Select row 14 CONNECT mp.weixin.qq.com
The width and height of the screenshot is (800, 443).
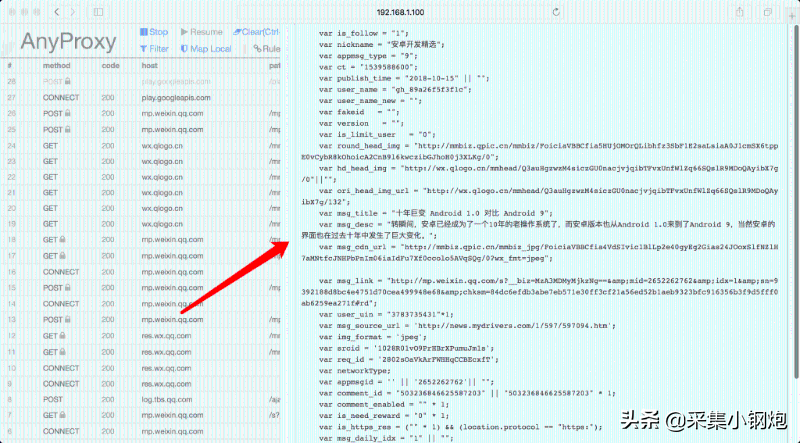(x=140, y=304)
